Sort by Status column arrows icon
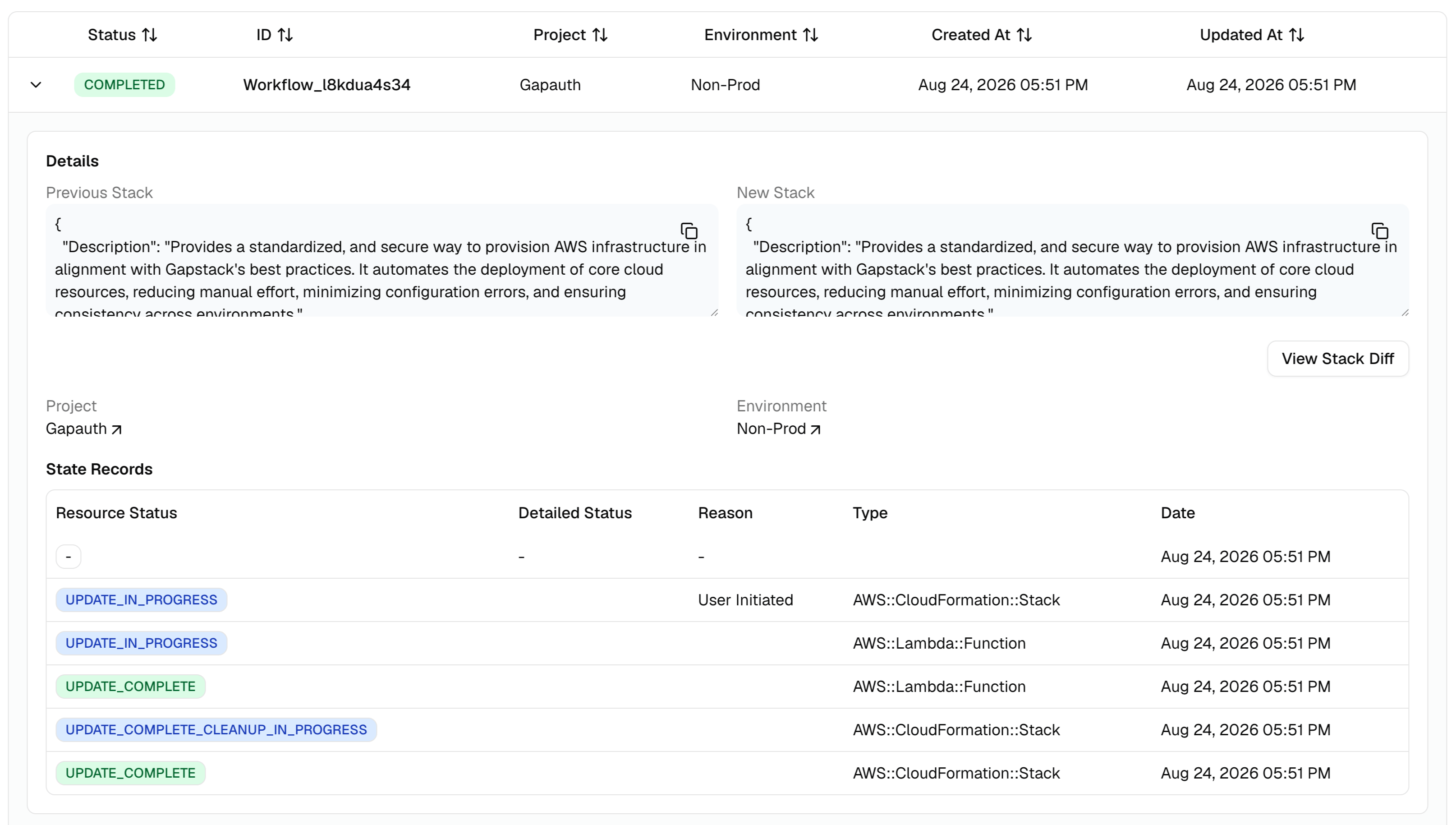 pos(150,35)
